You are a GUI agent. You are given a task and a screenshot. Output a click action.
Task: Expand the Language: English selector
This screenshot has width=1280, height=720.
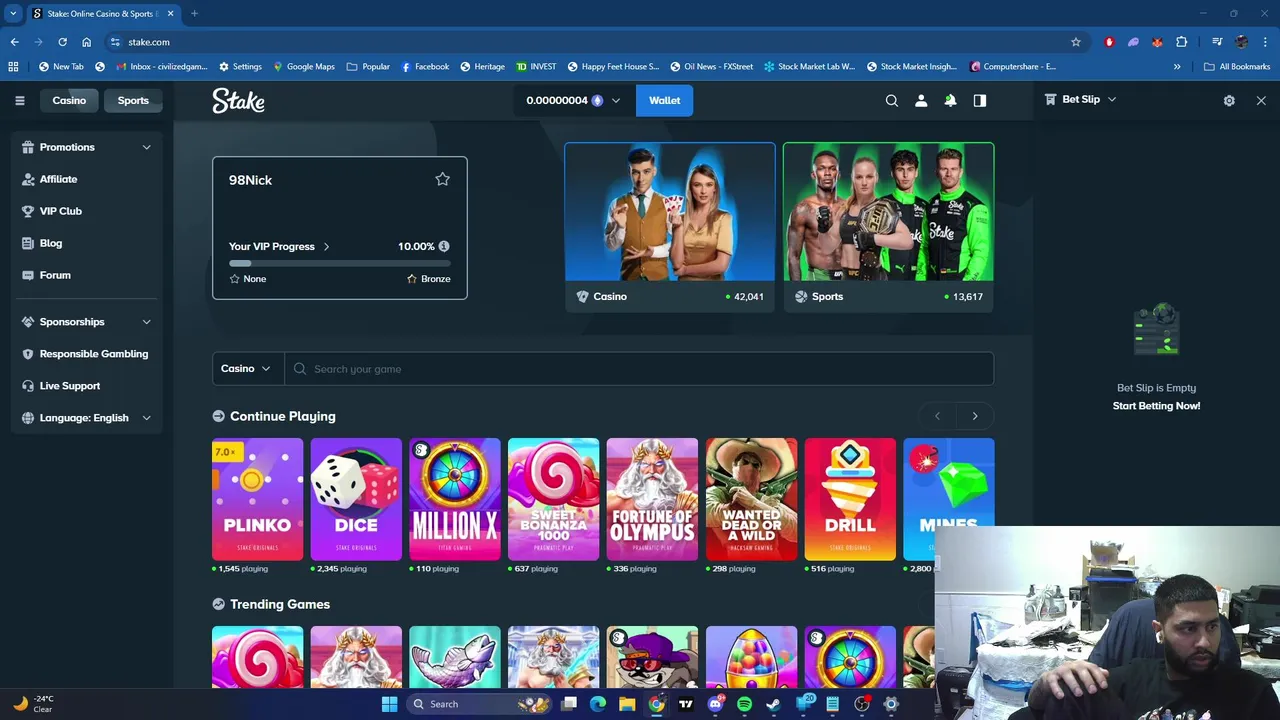point(87,418)
